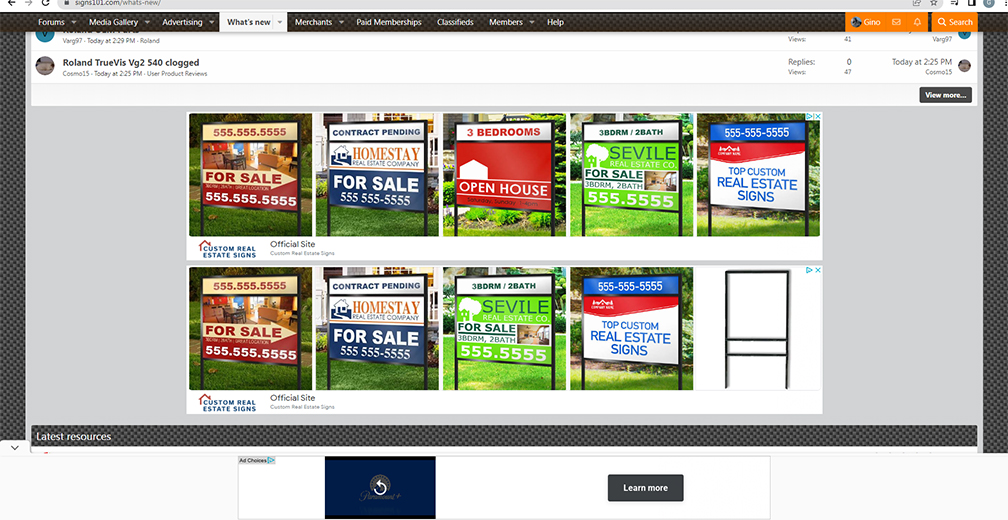Image resolution: width=1008 pixels, height=520 pixels.
Task: Click second ad's Homestay FOR SALE sign
Action: click(377, 328)
